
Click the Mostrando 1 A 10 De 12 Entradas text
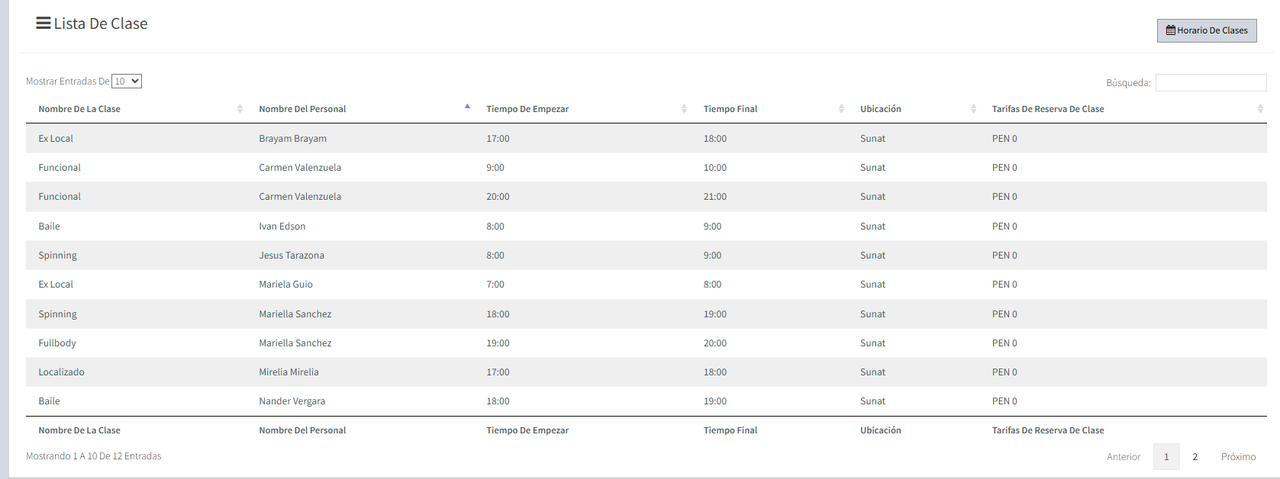coord(93,456)
